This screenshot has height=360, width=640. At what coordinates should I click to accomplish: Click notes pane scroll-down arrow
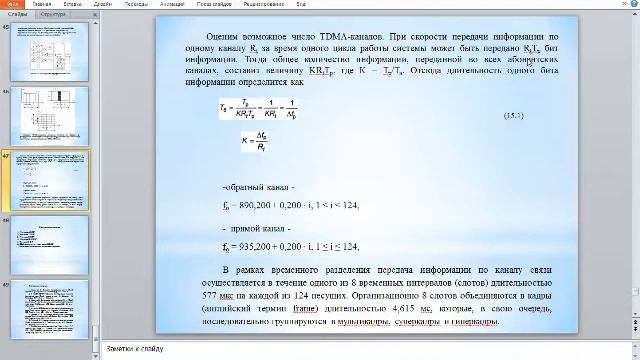[636, 356]
